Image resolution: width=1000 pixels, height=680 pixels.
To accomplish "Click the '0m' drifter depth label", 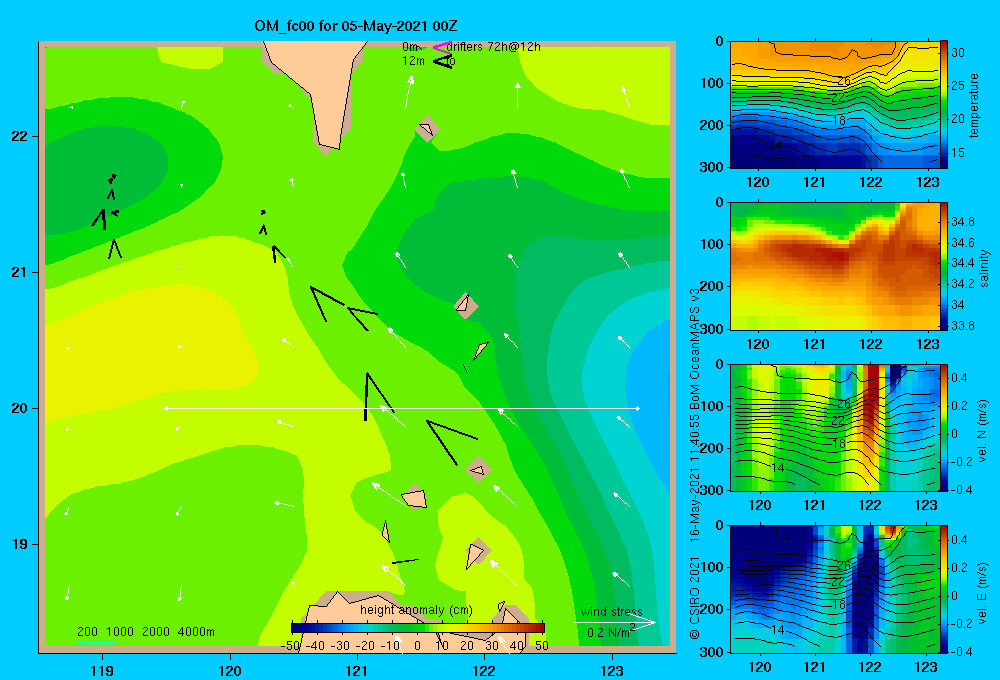I will (x=410, y=47).
